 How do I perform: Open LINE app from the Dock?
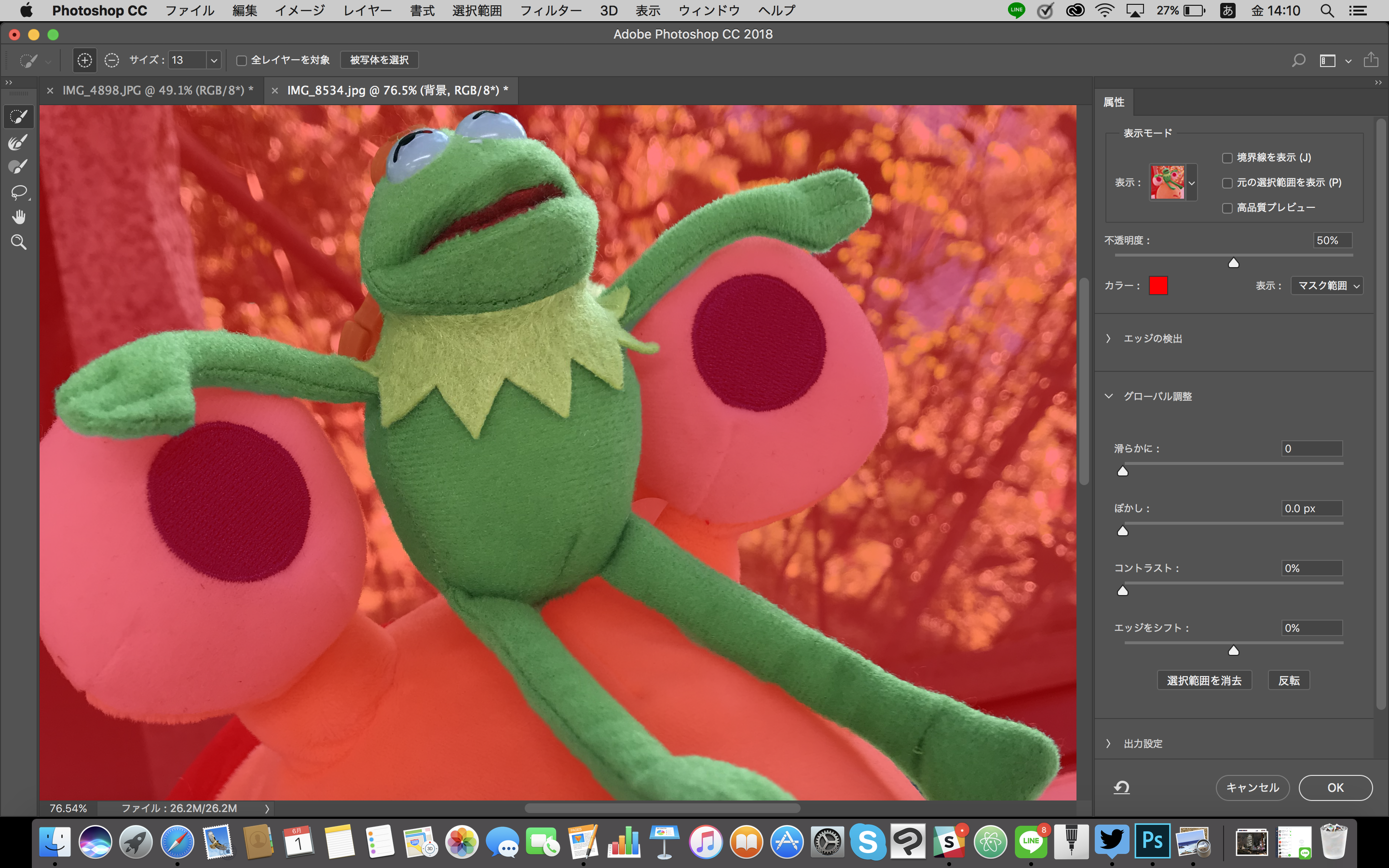(x=1031, y=841)
